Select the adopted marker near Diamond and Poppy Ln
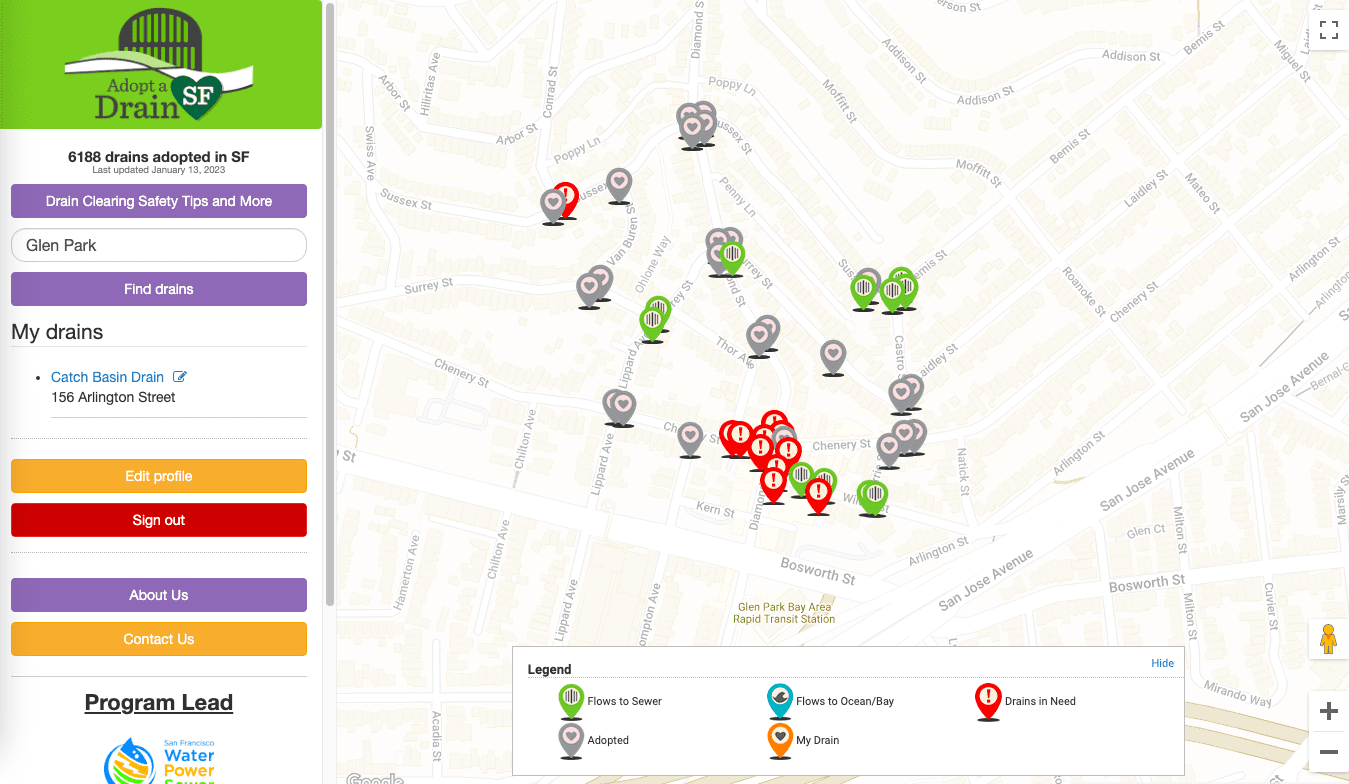This screenshot has height=784, width=1349. pos(691,130)
